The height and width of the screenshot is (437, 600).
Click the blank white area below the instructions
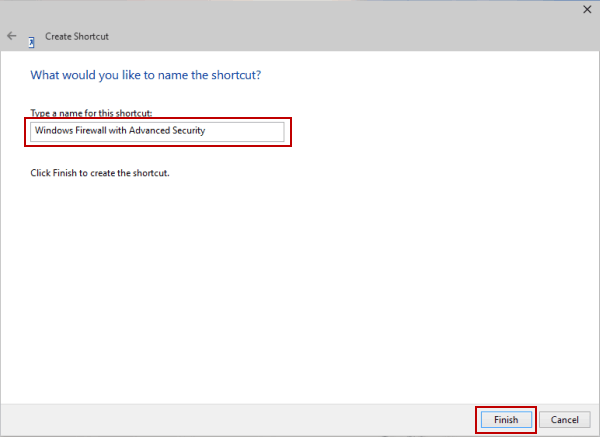click(300, 290)
